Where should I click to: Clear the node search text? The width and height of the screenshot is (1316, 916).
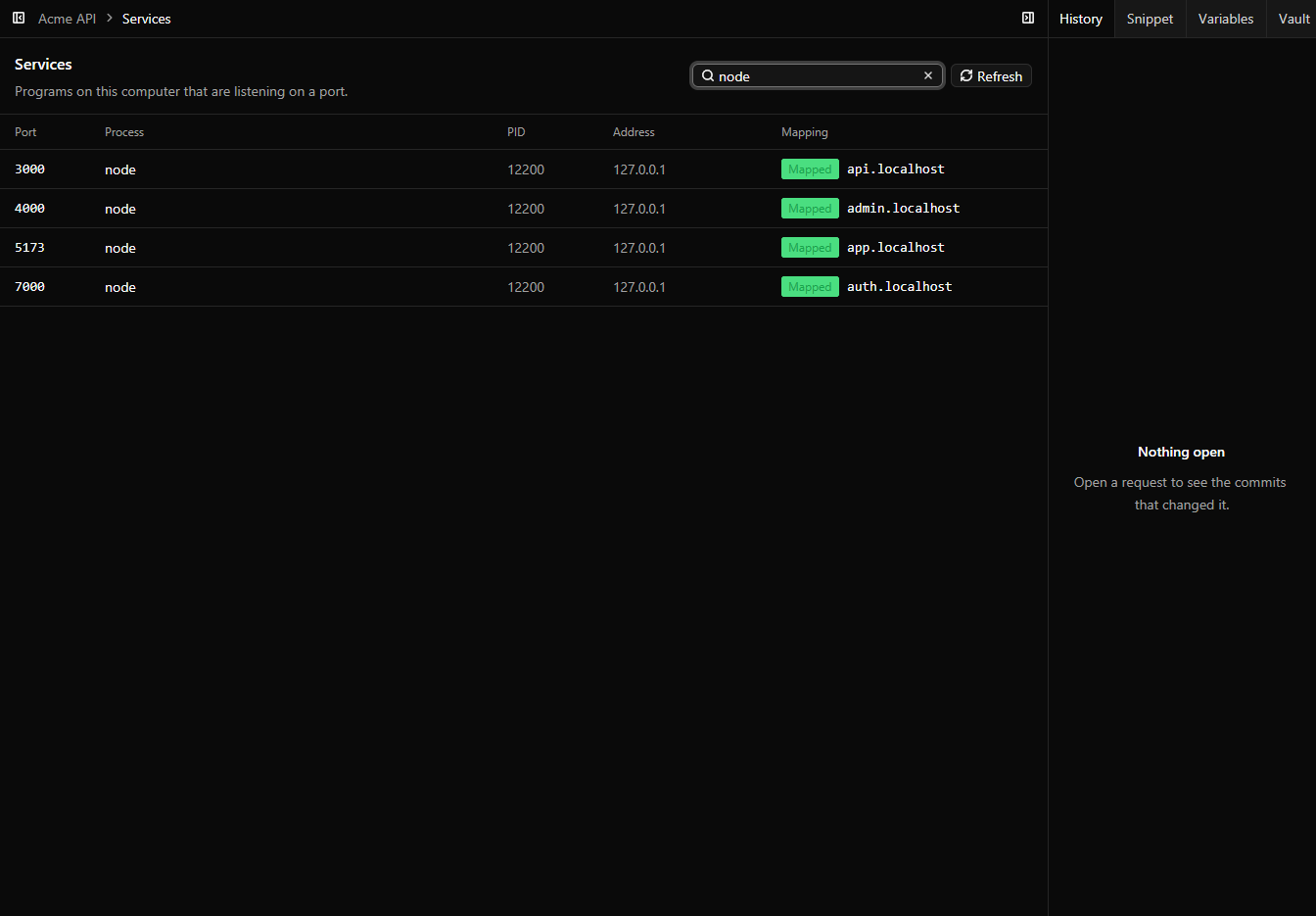click(928, 75)
